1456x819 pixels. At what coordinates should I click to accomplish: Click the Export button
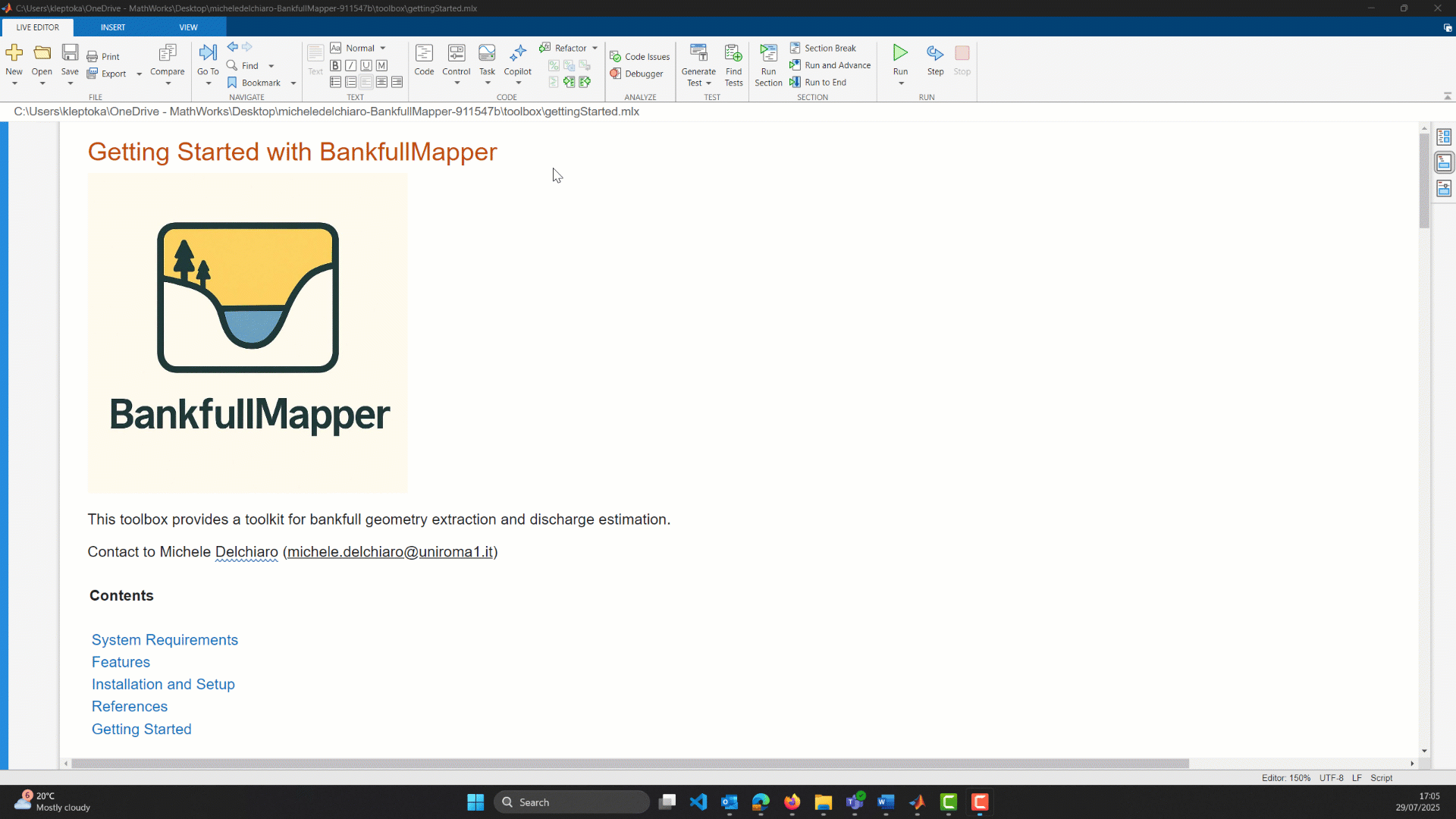coord(107,74)
